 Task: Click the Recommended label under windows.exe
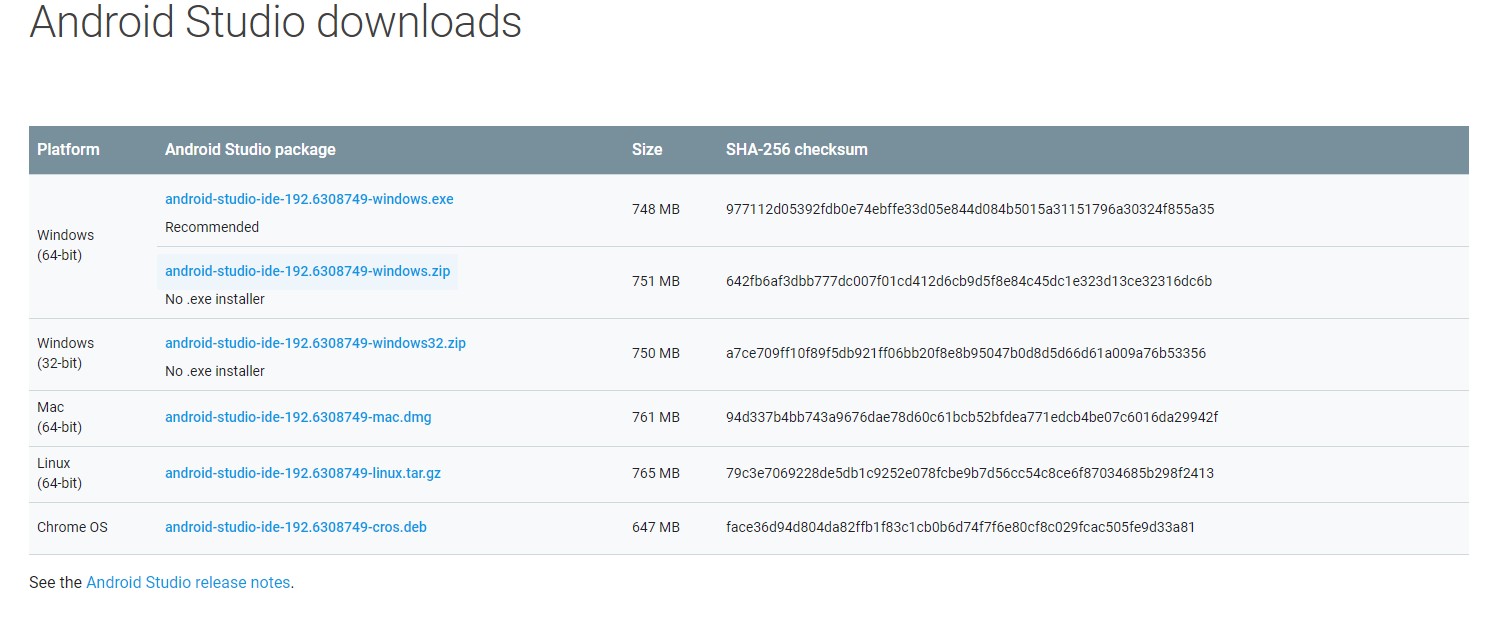click(212, 227)
